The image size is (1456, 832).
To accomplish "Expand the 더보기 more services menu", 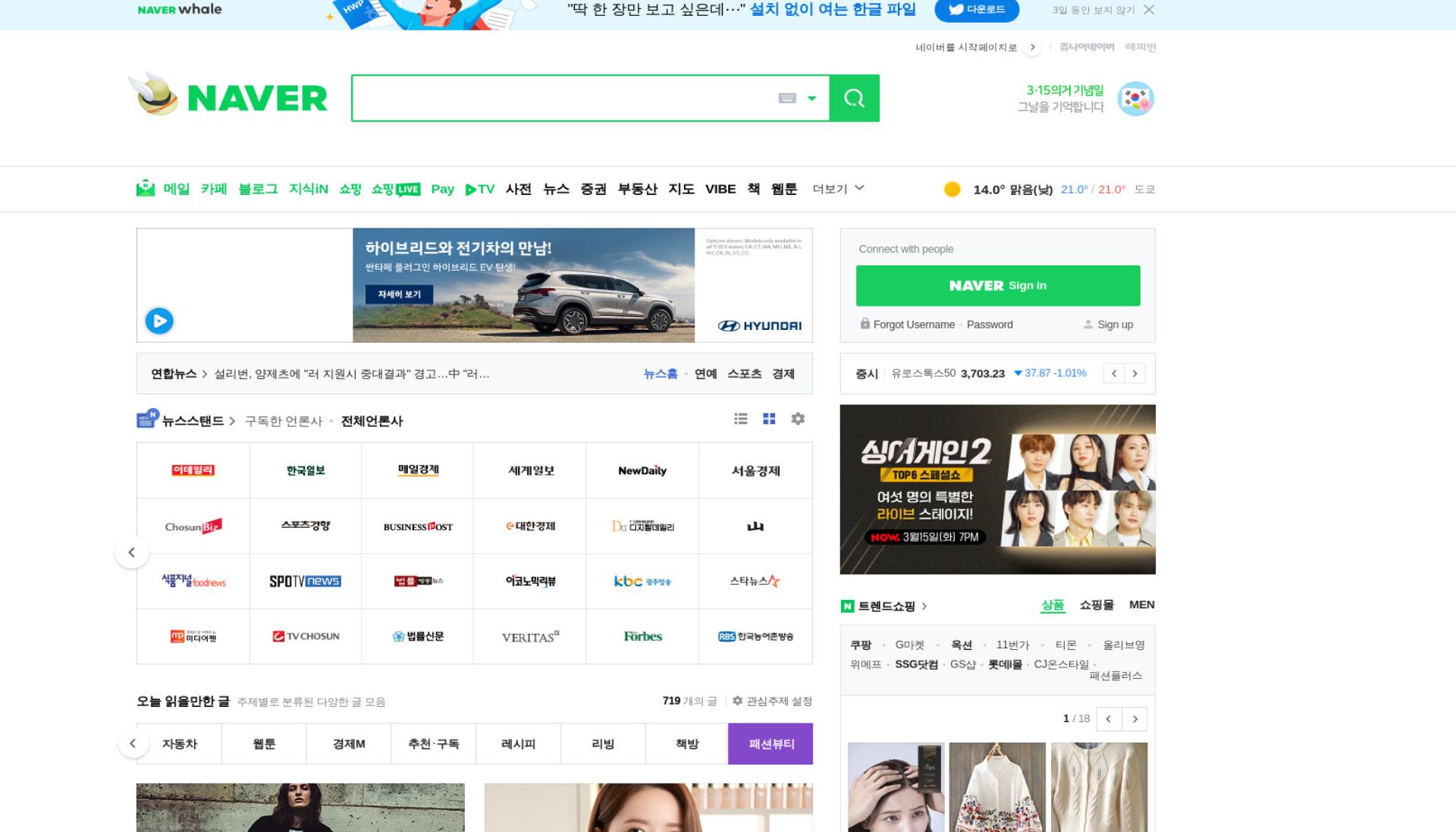I will point(838,189).
